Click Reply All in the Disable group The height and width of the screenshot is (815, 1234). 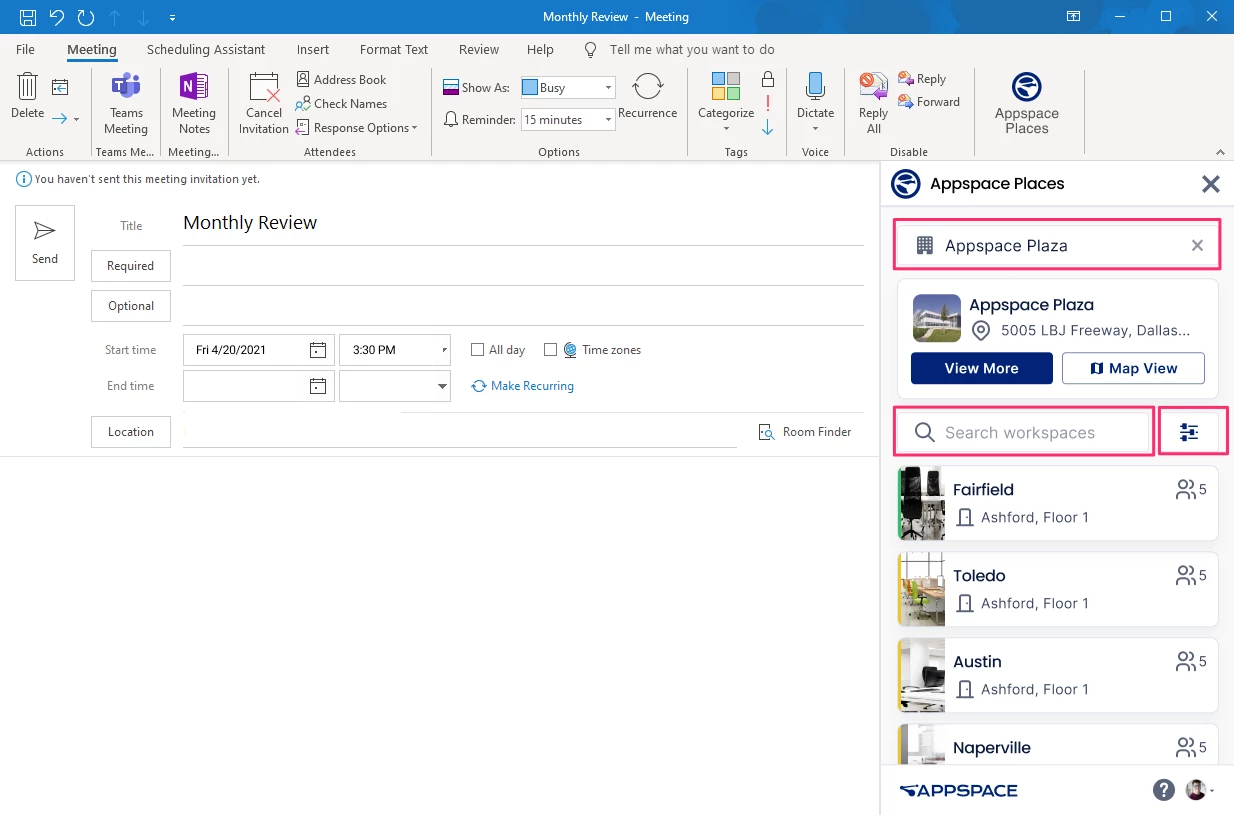[874, 103]
